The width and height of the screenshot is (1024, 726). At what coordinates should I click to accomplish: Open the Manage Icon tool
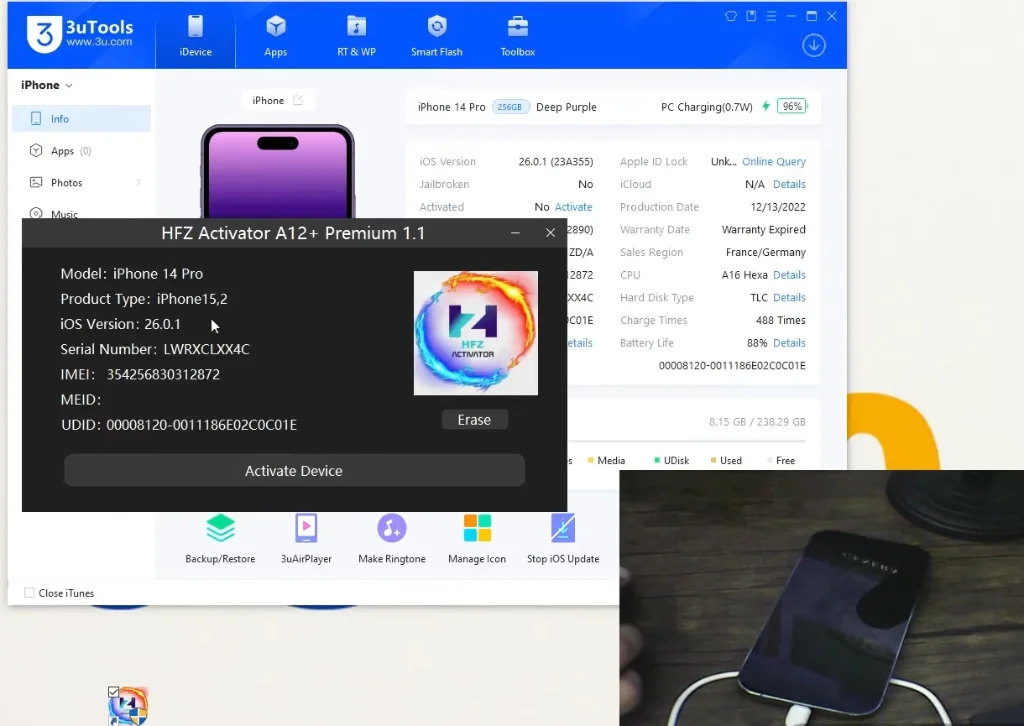(477, 539)
